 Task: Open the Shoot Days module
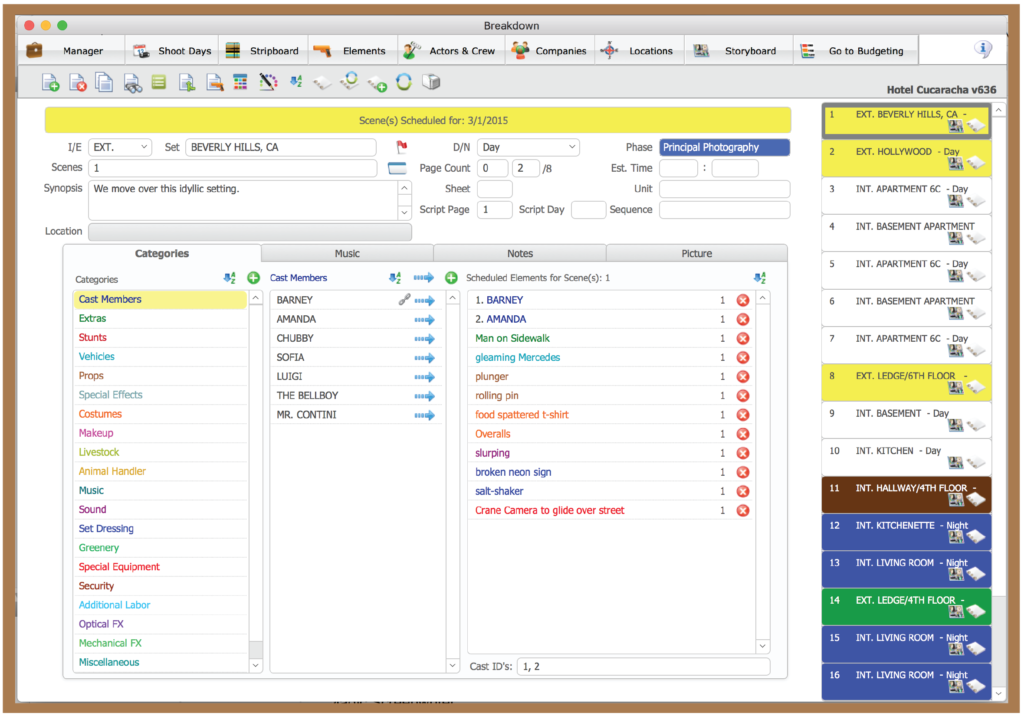[172, 50]
